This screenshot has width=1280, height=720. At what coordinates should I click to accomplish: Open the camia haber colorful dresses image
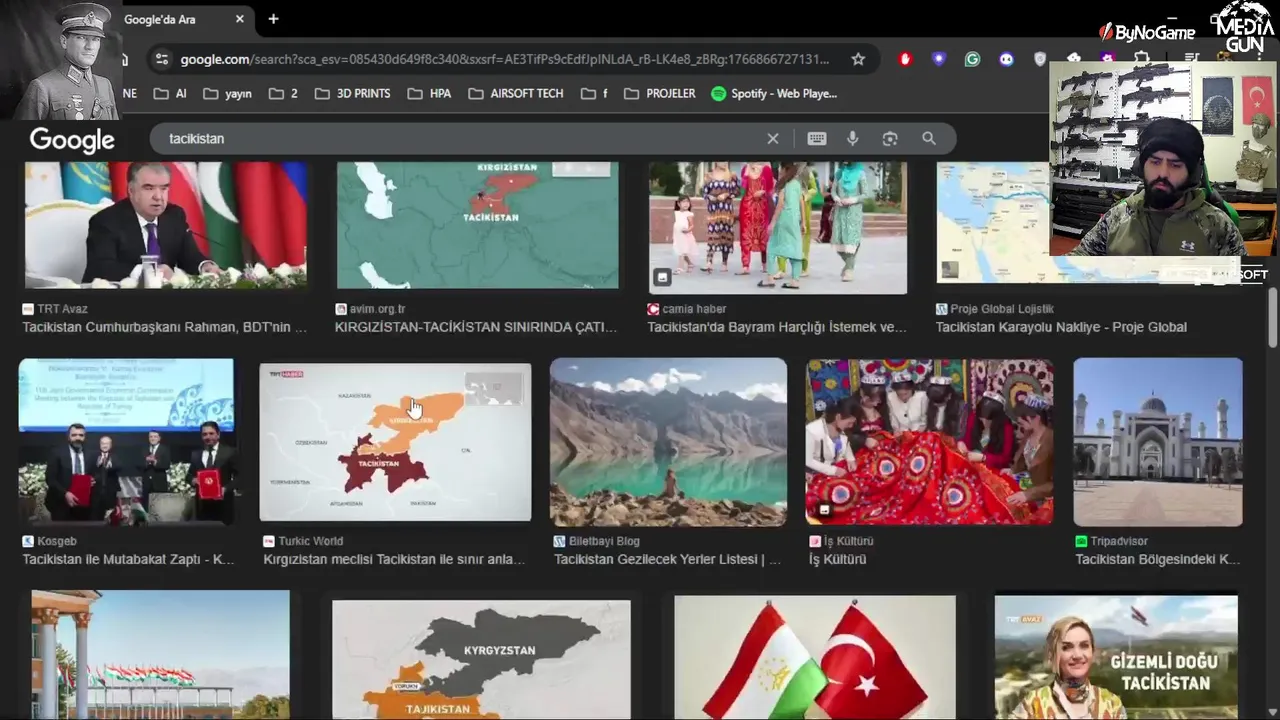click(778, 228)
